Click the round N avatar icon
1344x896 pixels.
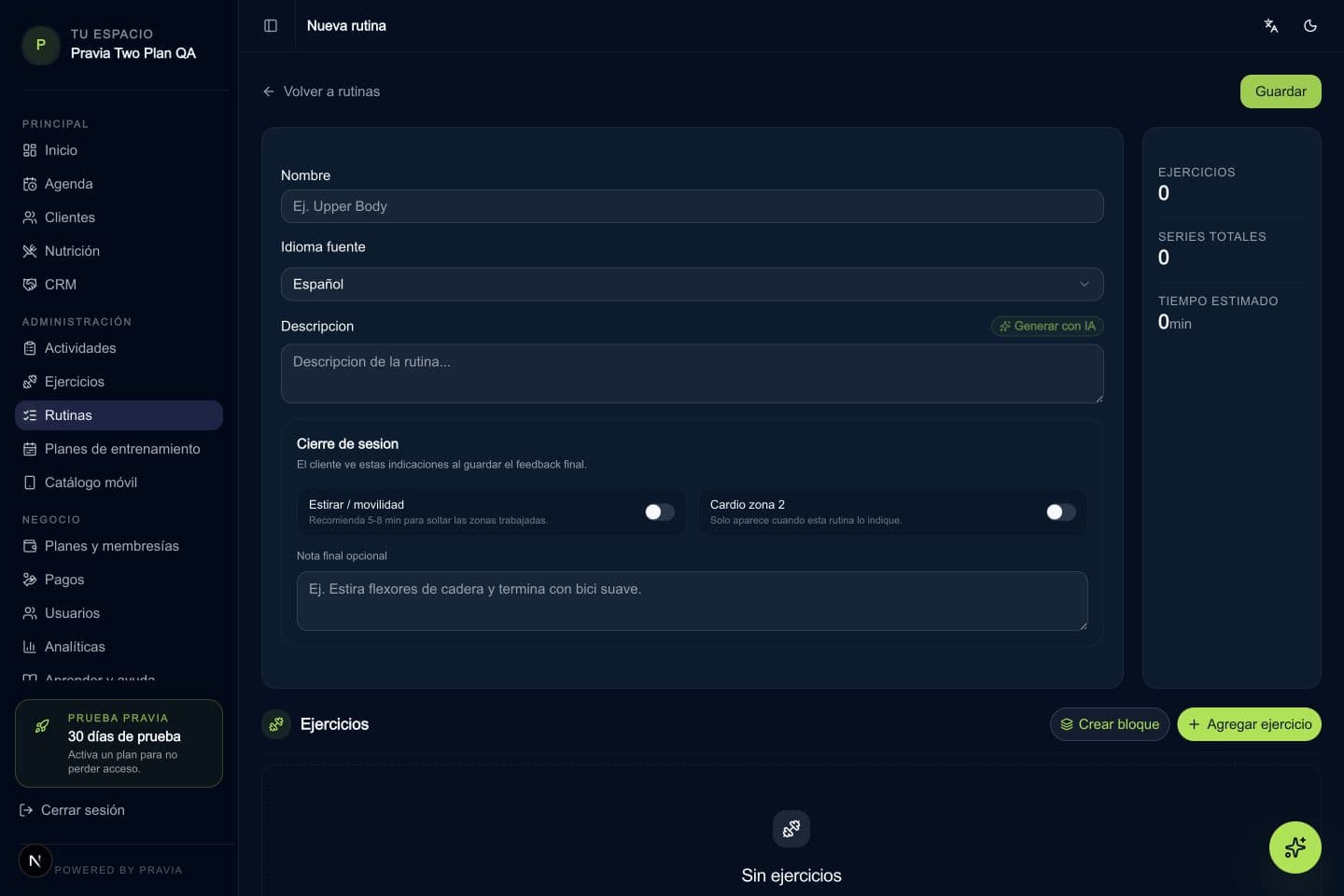point(35,861)
